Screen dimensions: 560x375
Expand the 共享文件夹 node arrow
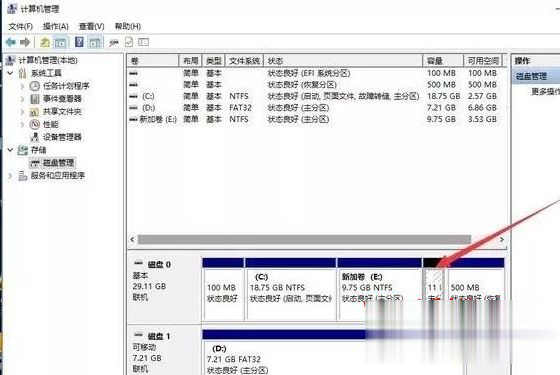point(22,112)
